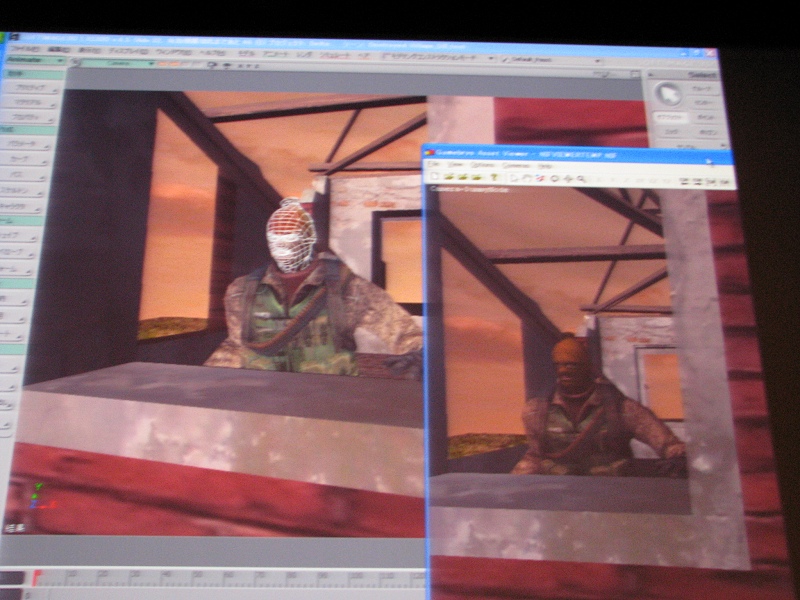The image size is (800, 600).
Task: Open the ディスプレイ menu
Action: pyautogui.click(x=129, y=51)
